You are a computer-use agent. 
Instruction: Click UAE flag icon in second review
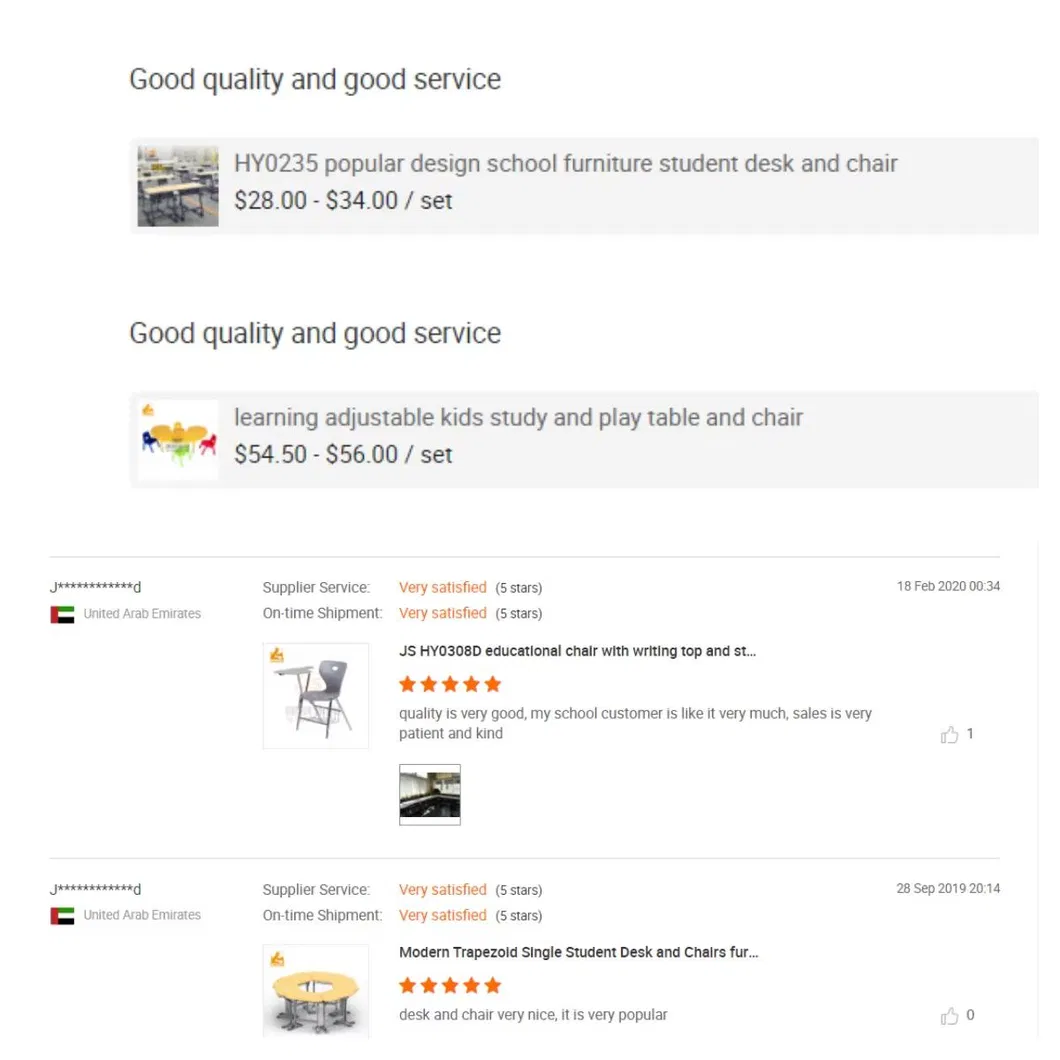pyautogui.click(x=62, y=915)
